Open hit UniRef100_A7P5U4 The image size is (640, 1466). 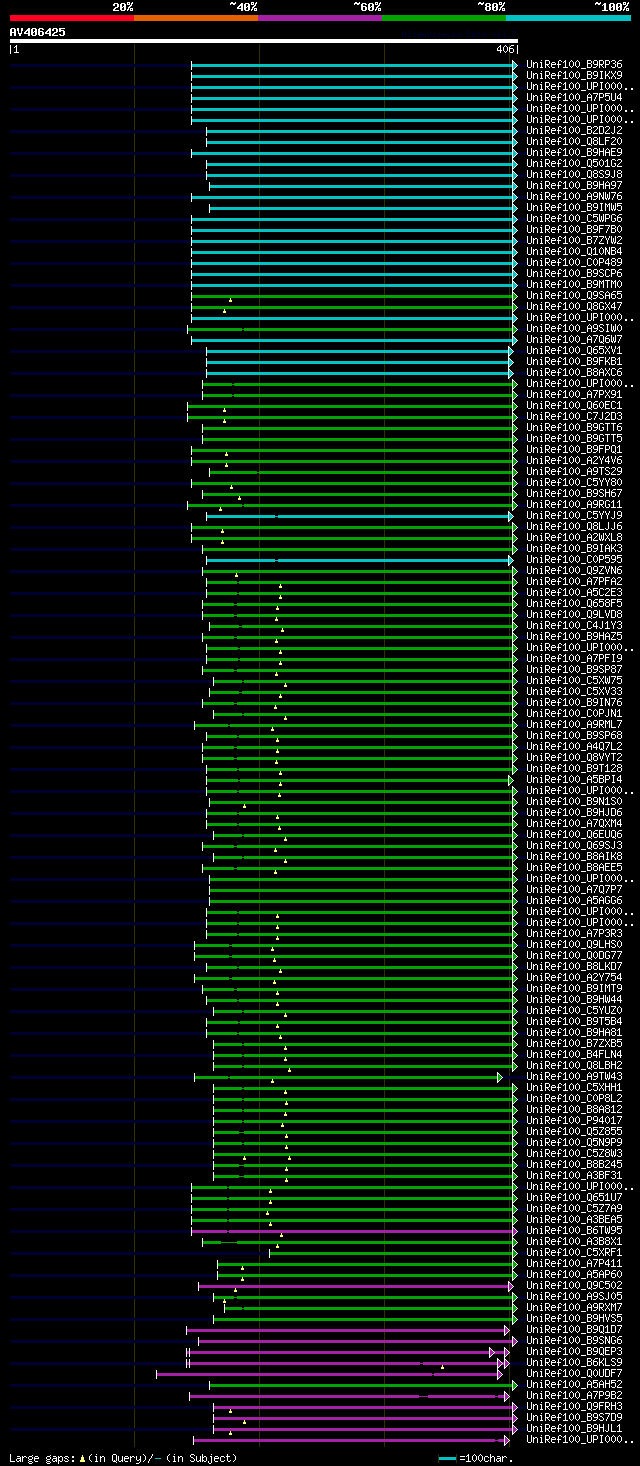click(x=574, y=97)
